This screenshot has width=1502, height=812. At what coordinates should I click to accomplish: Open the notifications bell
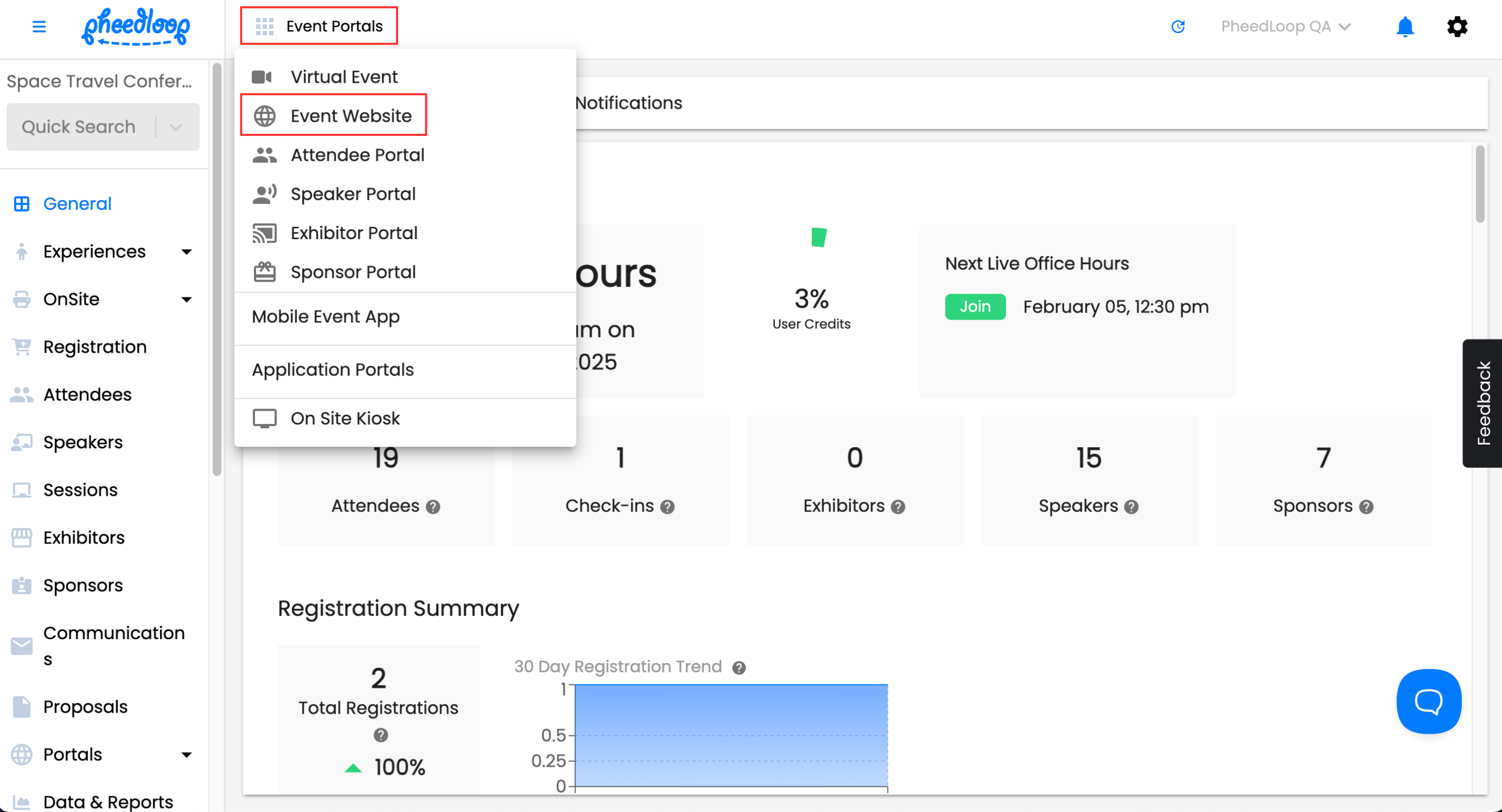[1405, 26]
